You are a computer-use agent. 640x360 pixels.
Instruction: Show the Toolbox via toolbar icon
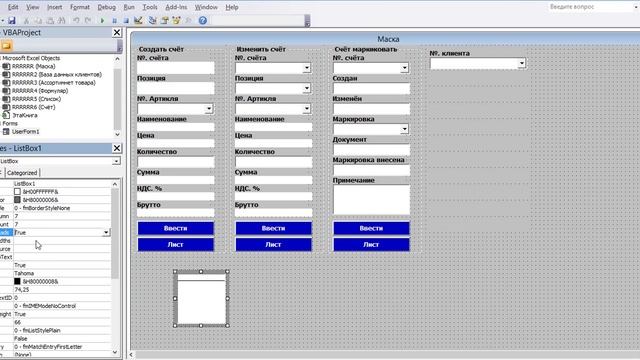(188, 20)
